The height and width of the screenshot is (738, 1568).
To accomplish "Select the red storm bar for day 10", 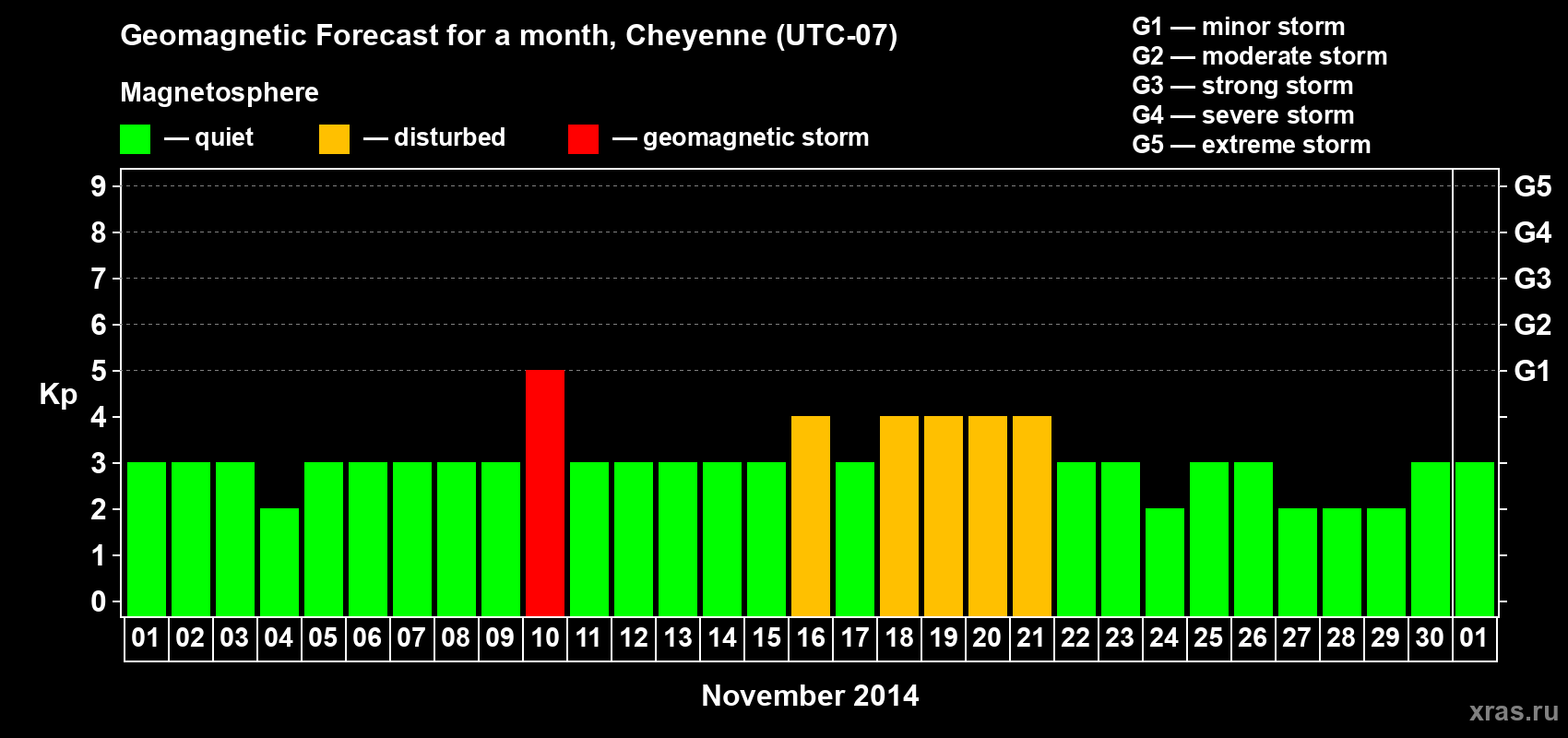I will point(545,493).
